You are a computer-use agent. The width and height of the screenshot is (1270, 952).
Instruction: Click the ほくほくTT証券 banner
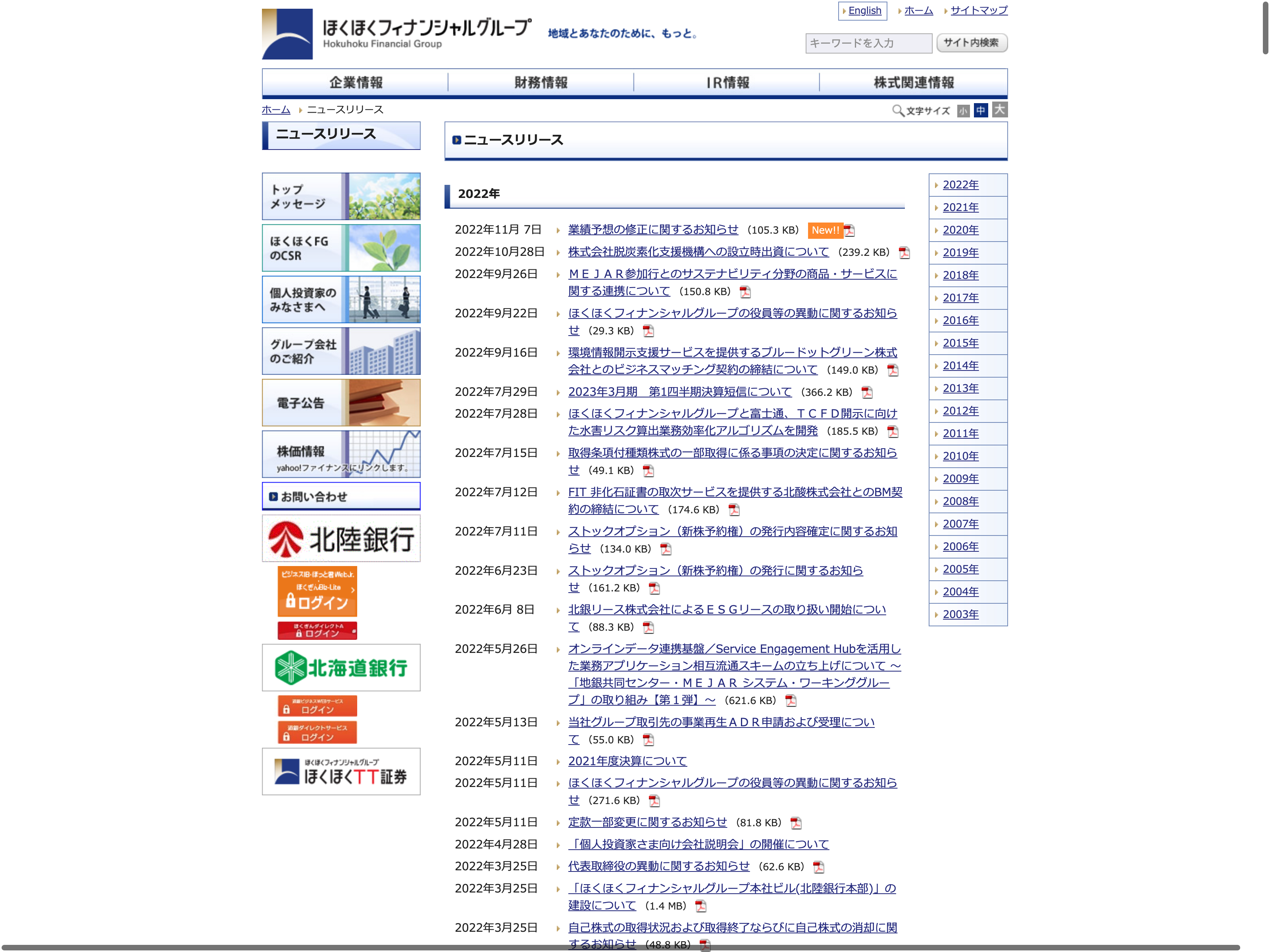tap(341, 771)
